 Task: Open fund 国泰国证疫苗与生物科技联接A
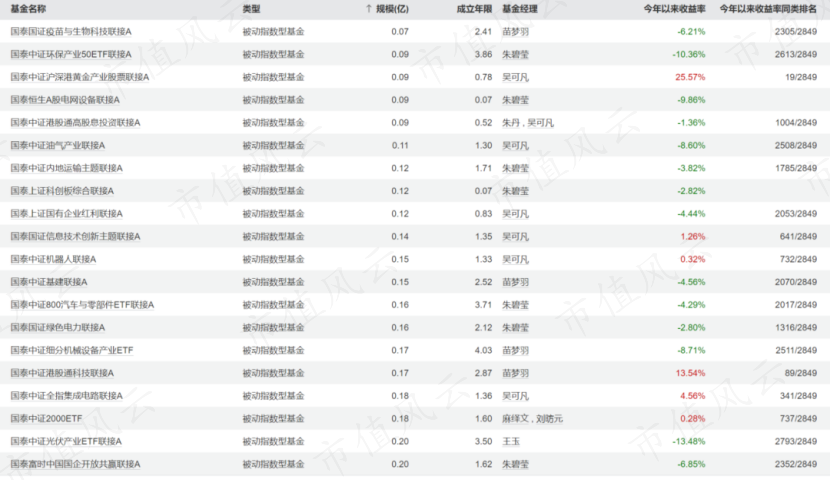(x=71, y=31)
